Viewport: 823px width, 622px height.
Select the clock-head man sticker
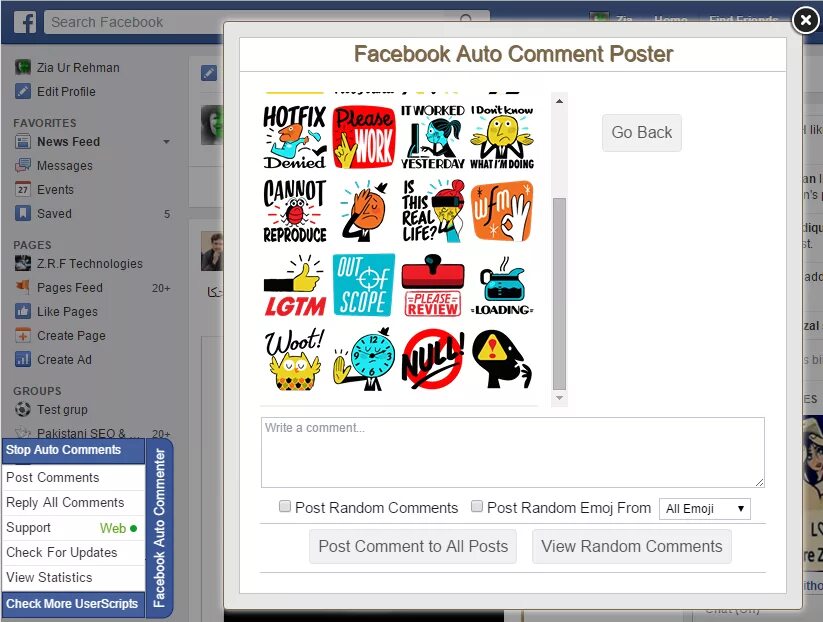pos(364,360)
